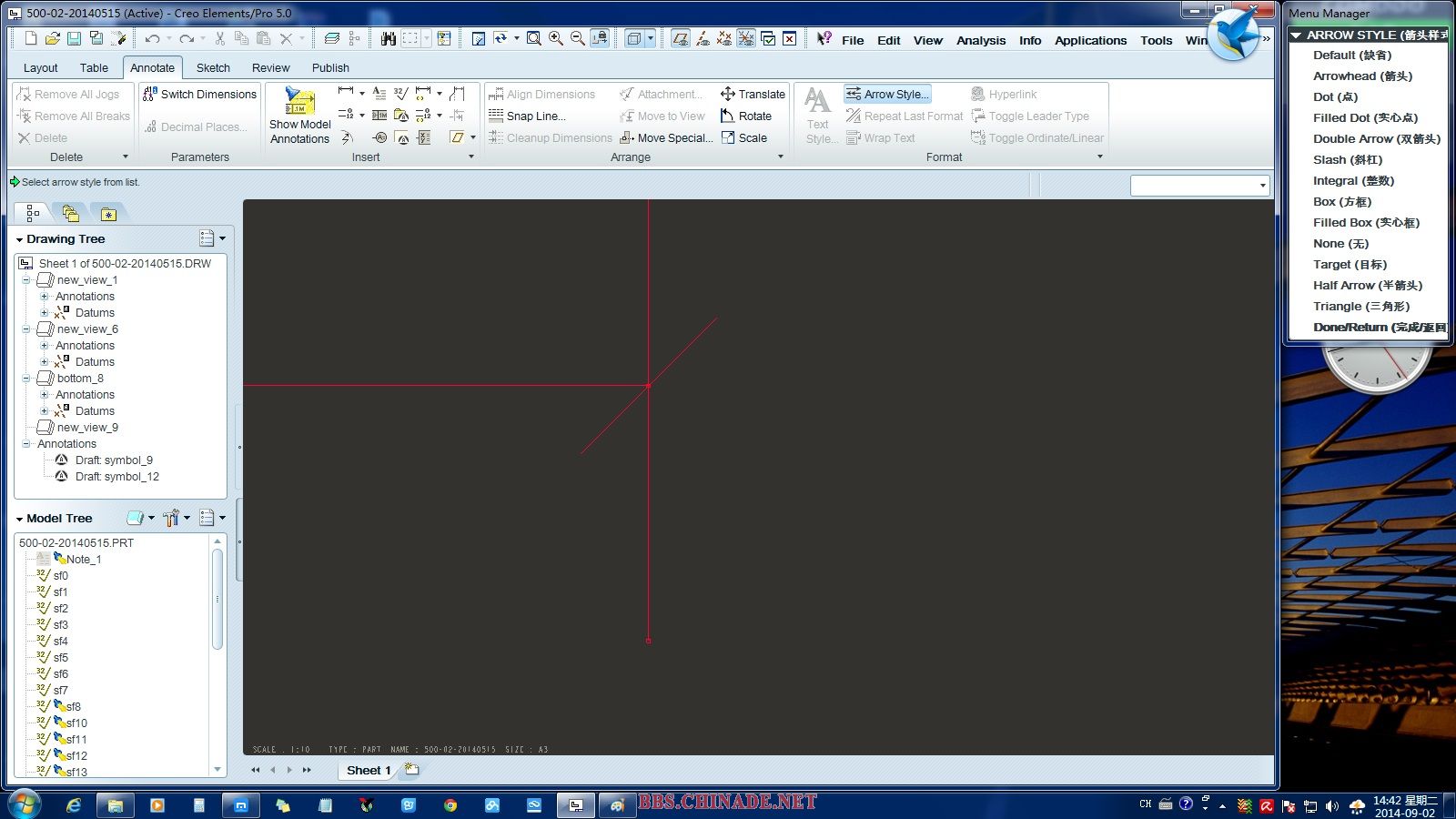This screenshot has height=819, width=1456.
Task: Open Chrome from the Windows taskbar
Action: pos(450,805)
